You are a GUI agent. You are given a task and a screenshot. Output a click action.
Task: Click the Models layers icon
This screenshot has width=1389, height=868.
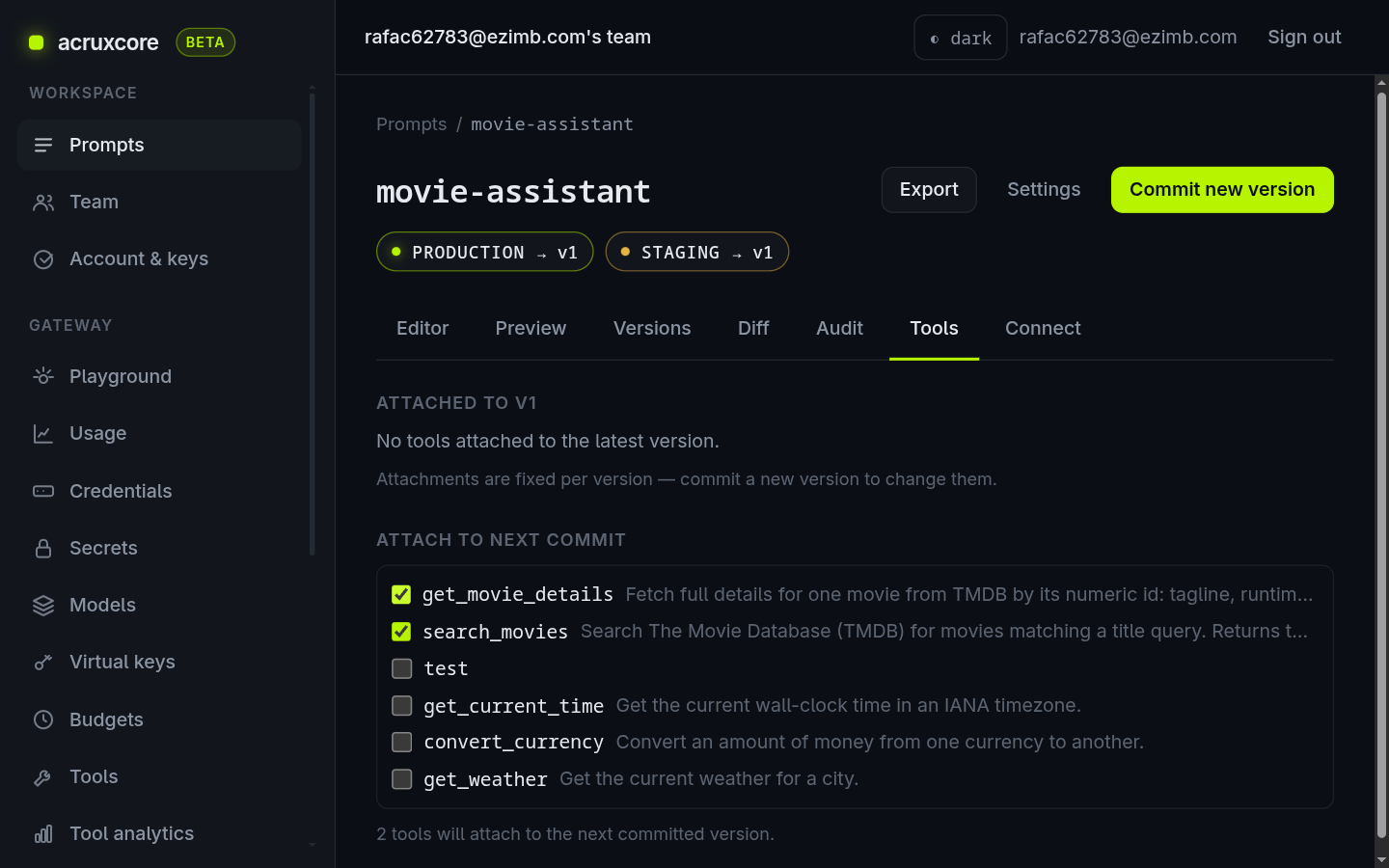click(x=43, y=606)
